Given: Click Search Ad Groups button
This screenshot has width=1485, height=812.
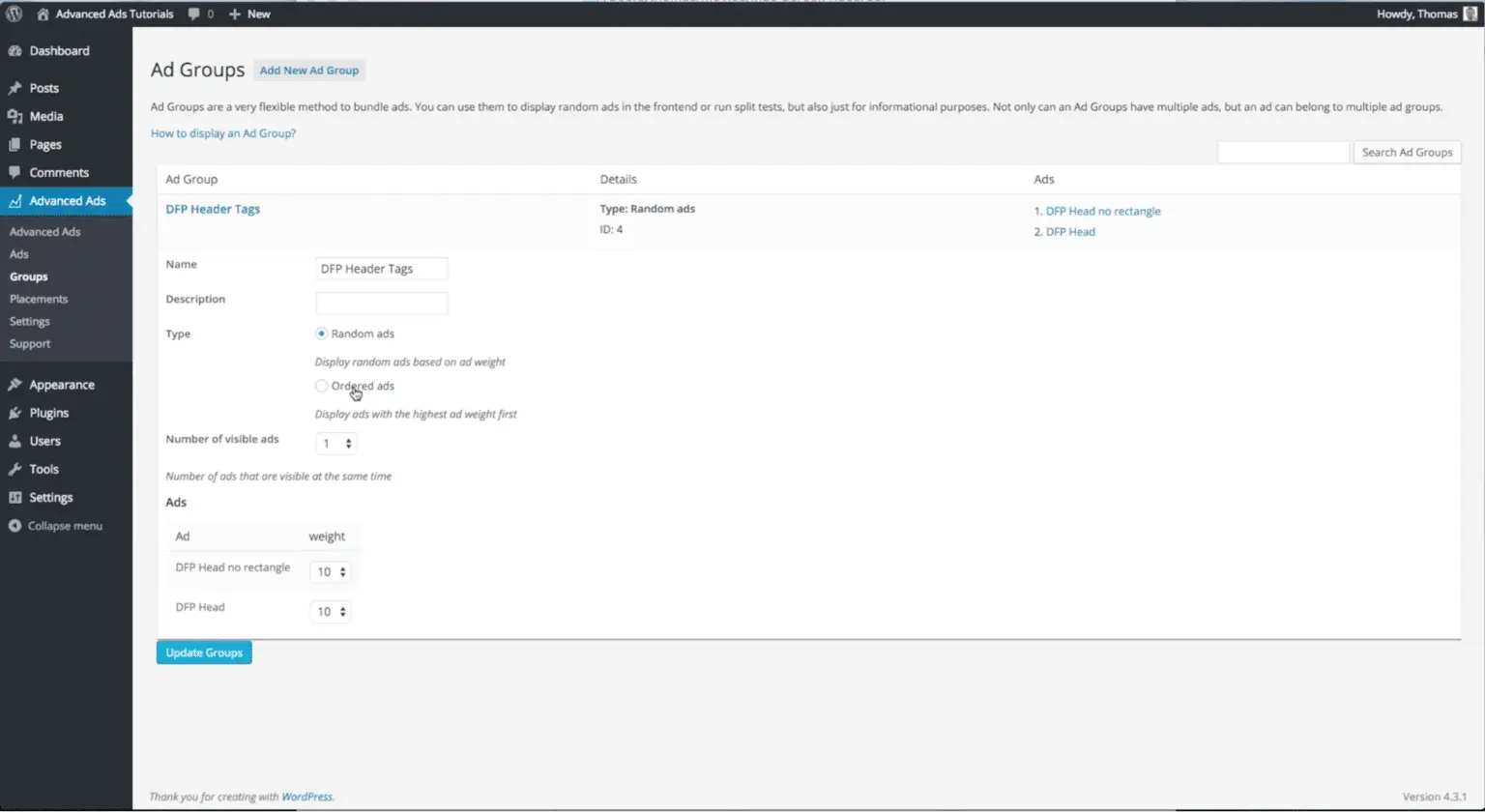Looking at the screenshot, I should pyautogui.click(x=1407, y=152).
